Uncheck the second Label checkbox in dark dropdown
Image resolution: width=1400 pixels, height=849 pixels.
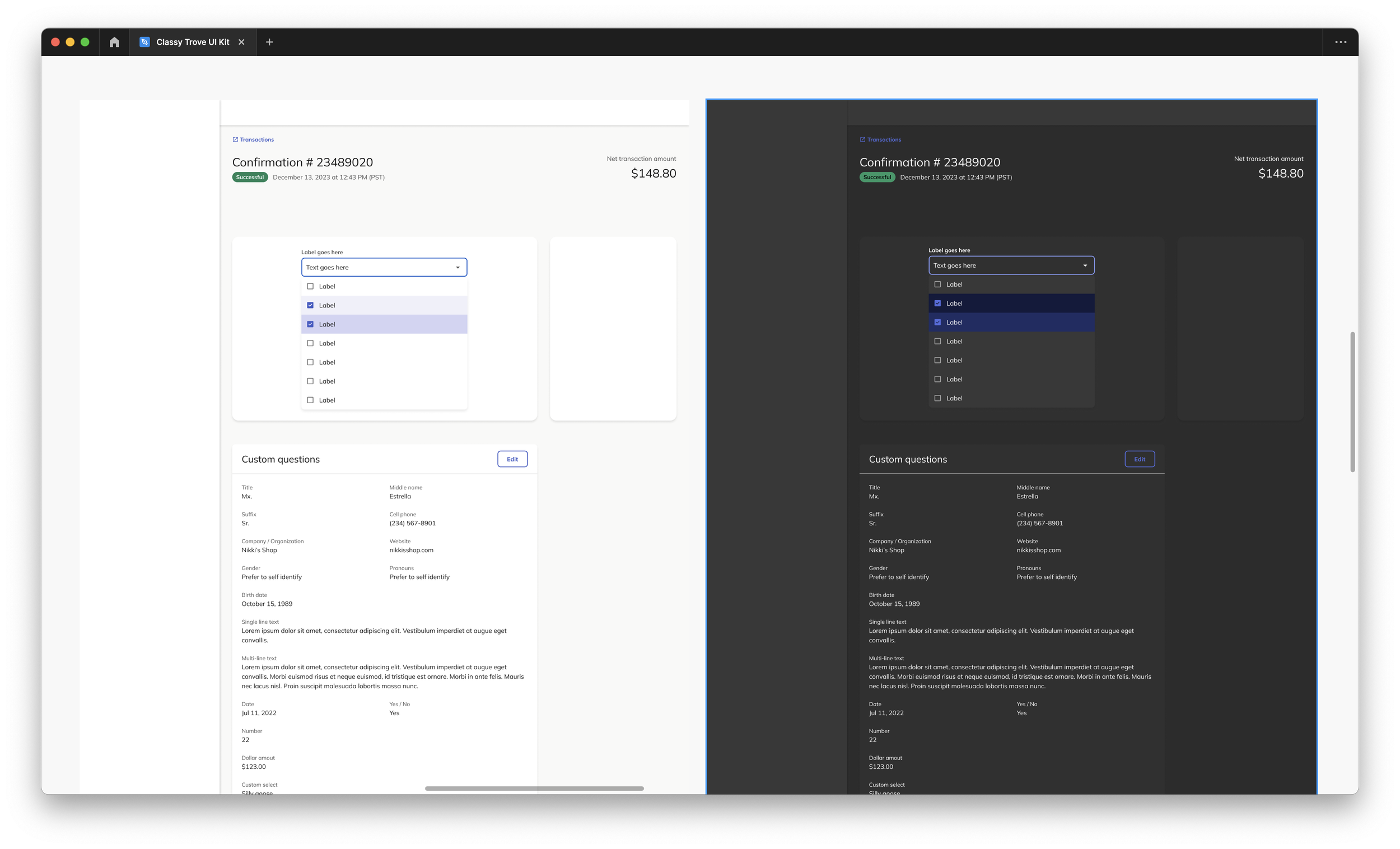[x=937, y=304]
